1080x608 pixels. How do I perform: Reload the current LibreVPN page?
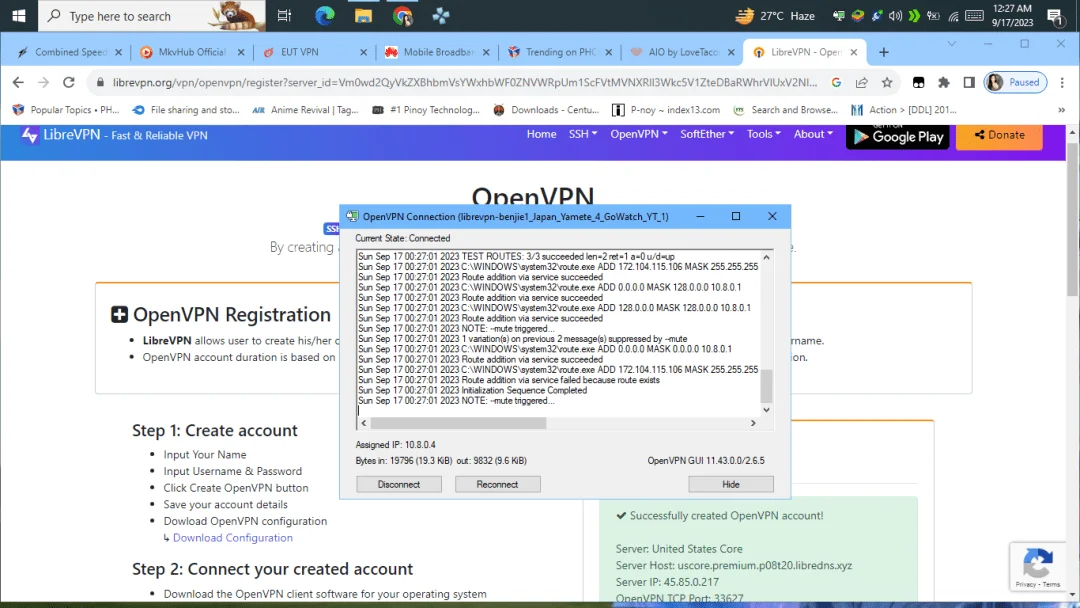click(x=69, y=82)
